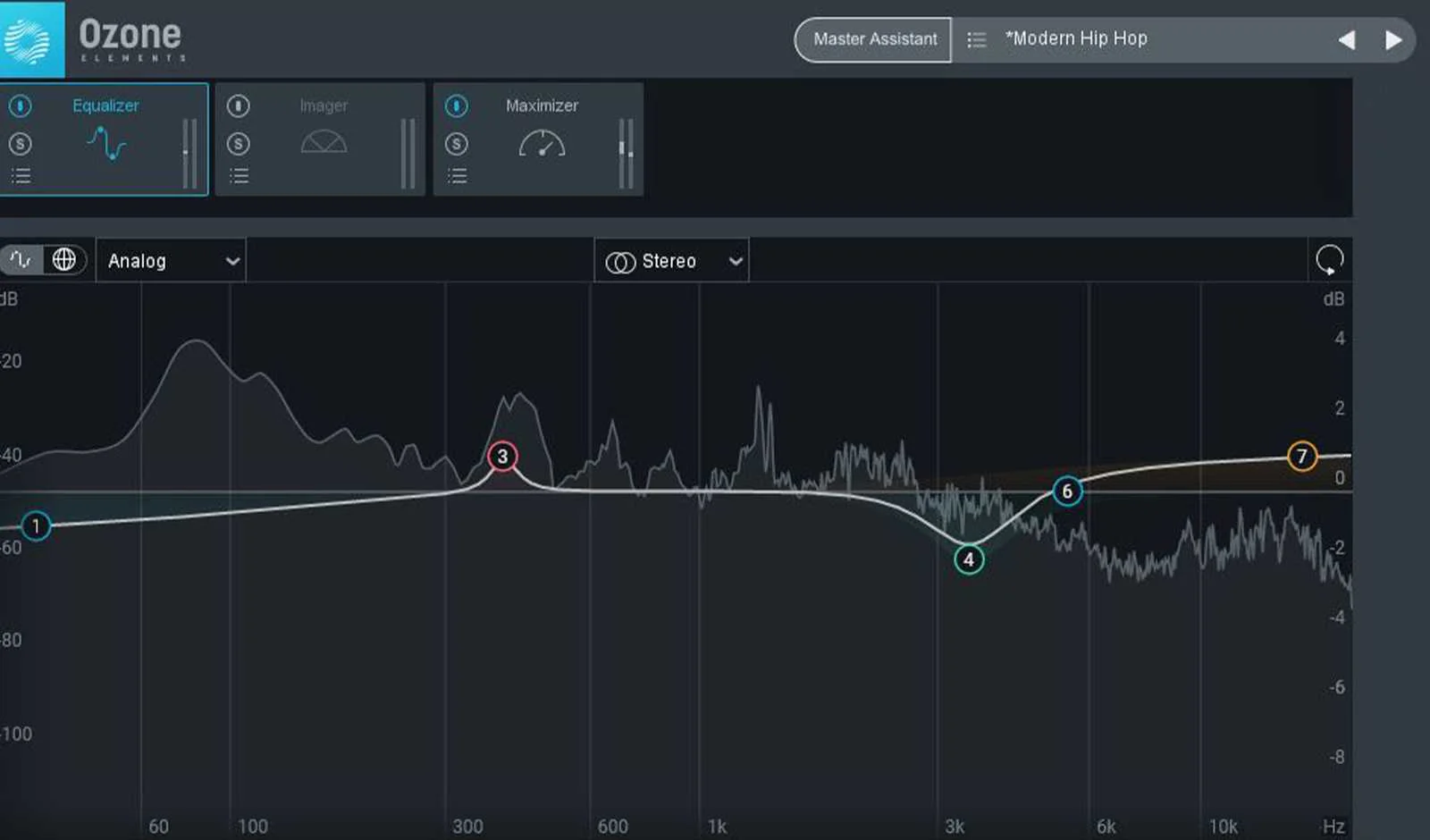Expand the Stereo channel dropdown

click(x=672, y=261)
